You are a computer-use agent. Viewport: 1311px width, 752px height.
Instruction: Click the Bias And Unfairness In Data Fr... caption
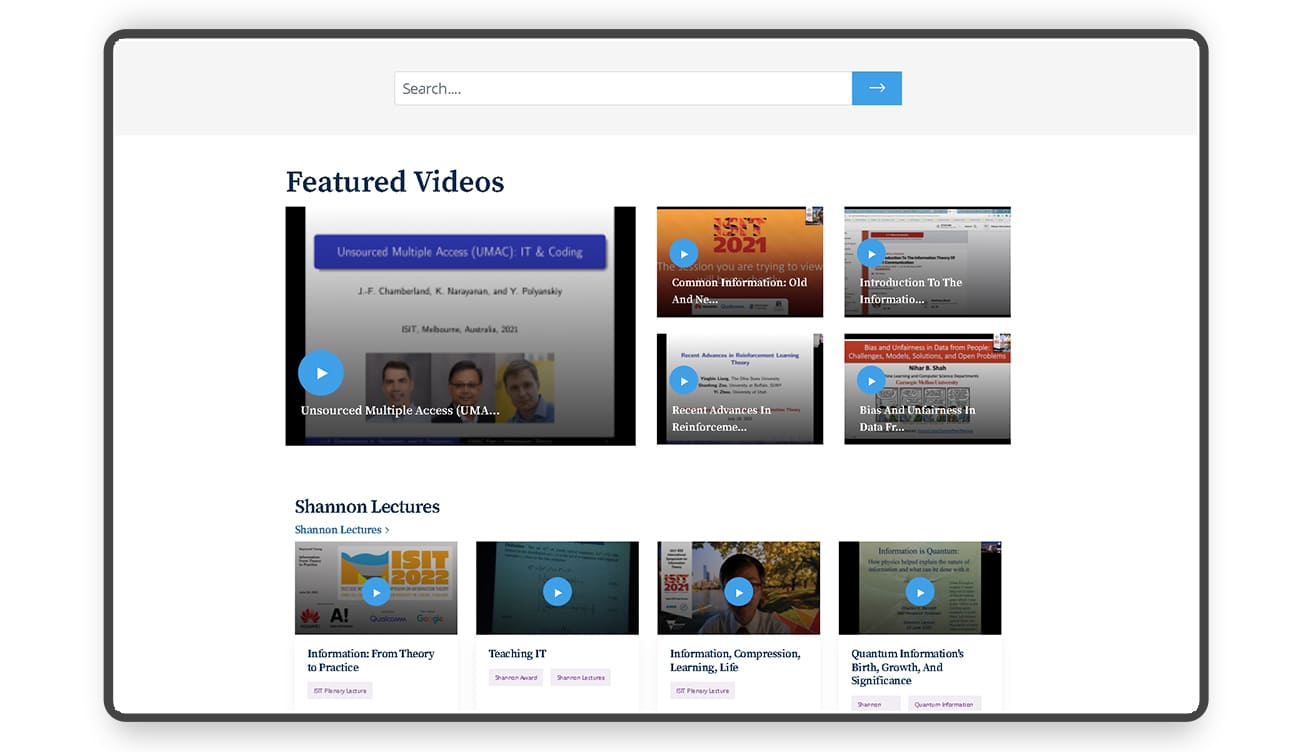tap(917, 419)
